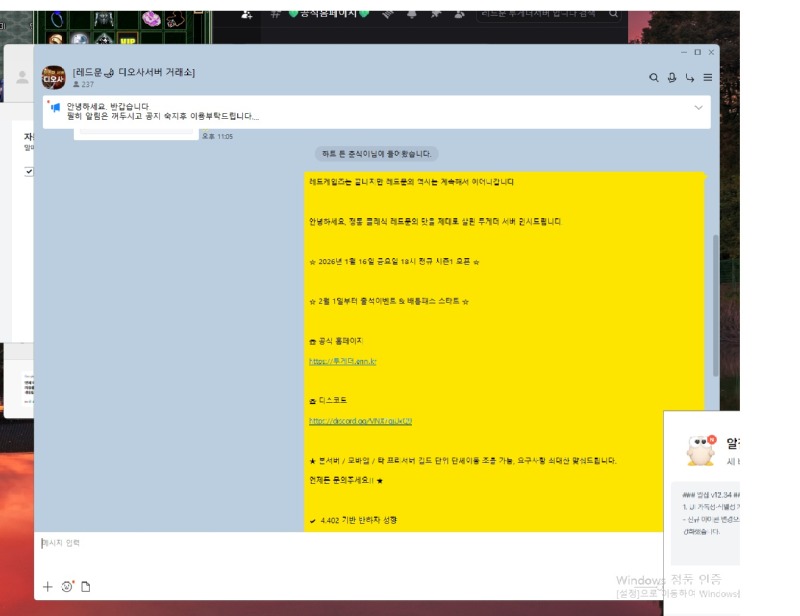Viewport: 800px width, 616px height.
Task: Open the 투게더 official homepage link
Action: [343, 361]
